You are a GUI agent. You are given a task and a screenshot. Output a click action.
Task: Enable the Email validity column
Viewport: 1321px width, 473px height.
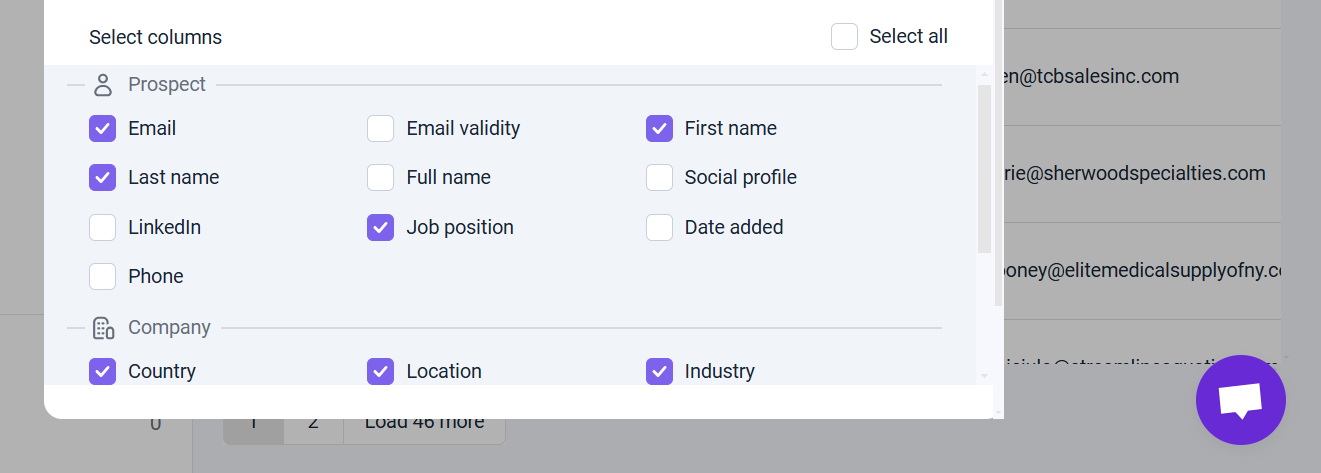pyautogui.click(x=380, y=128)
